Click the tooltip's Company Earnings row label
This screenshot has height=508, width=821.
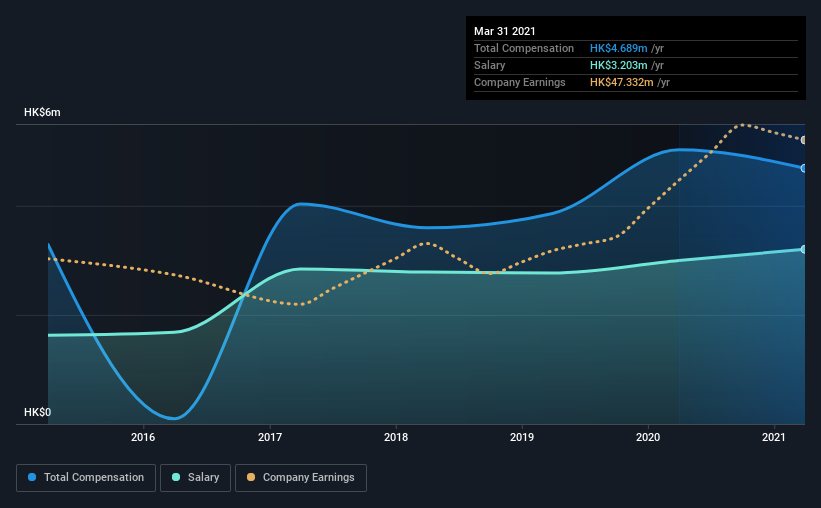[519, 82]
